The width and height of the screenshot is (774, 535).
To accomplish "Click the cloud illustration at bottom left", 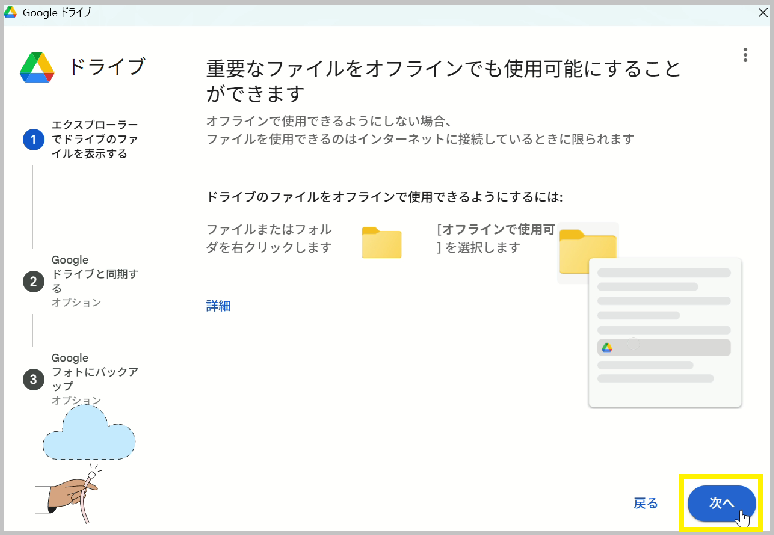I will 89,433.
